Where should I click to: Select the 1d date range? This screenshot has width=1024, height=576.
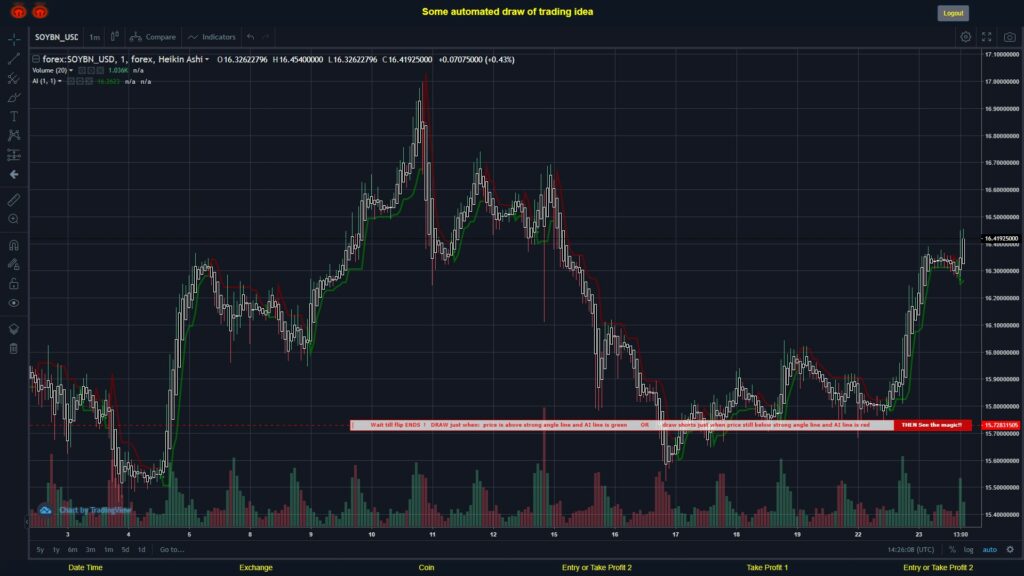pos(142,550)
